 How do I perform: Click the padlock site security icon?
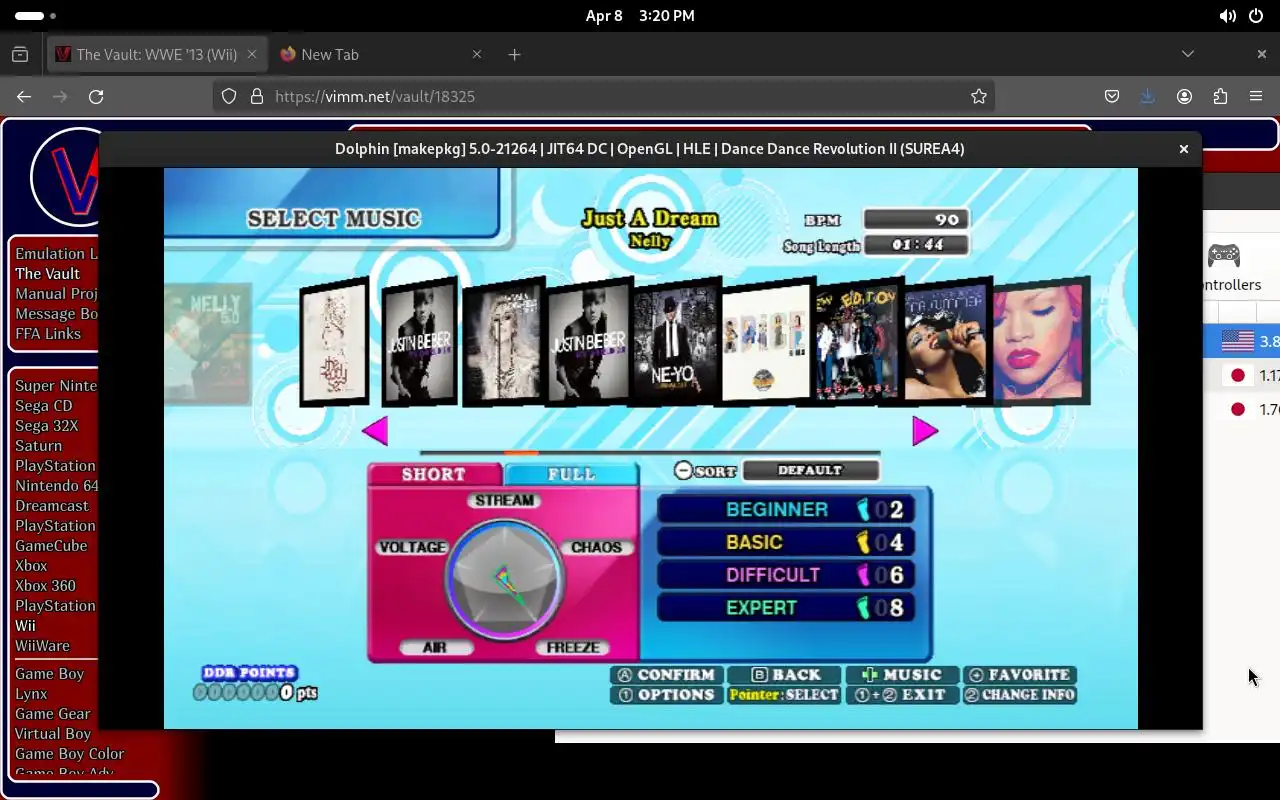(256, 96)
